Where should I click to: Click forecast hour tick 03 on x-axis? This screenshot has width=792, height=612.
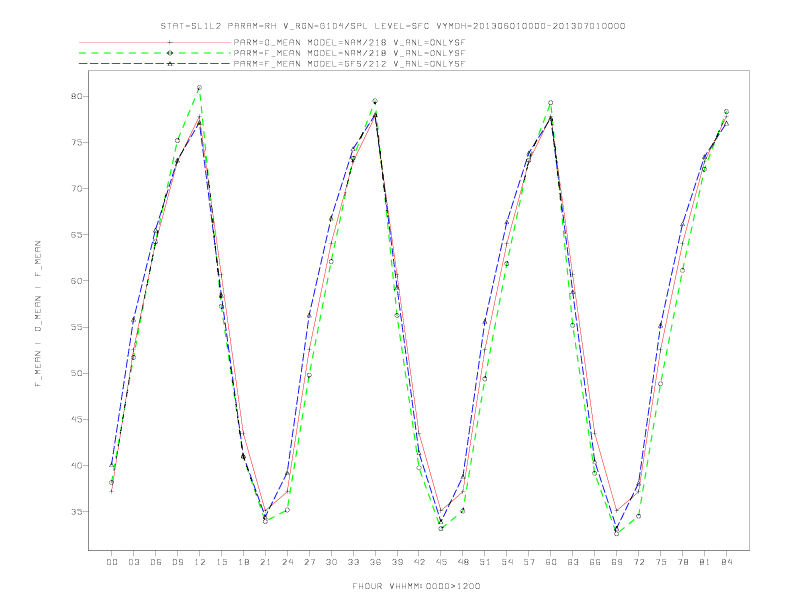pos(133,562)
